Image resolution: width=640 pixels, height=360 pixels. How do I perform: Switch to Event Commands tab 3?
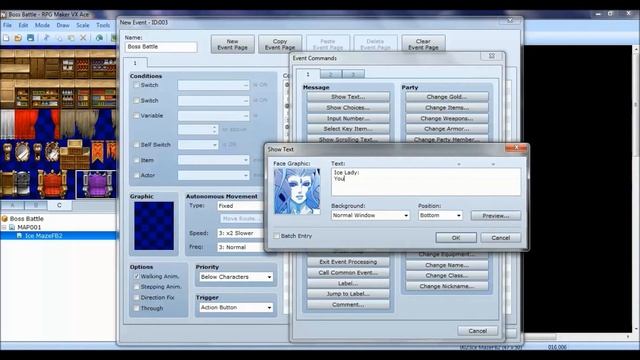(x=353, y=74)
